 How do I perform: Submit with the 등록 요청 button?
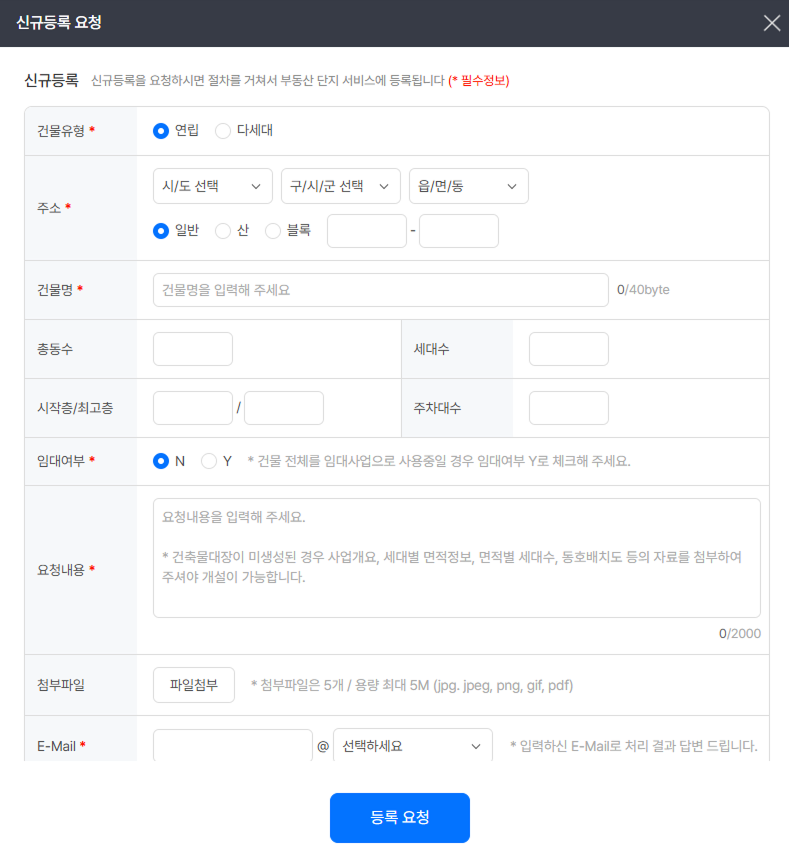[400, 818]
